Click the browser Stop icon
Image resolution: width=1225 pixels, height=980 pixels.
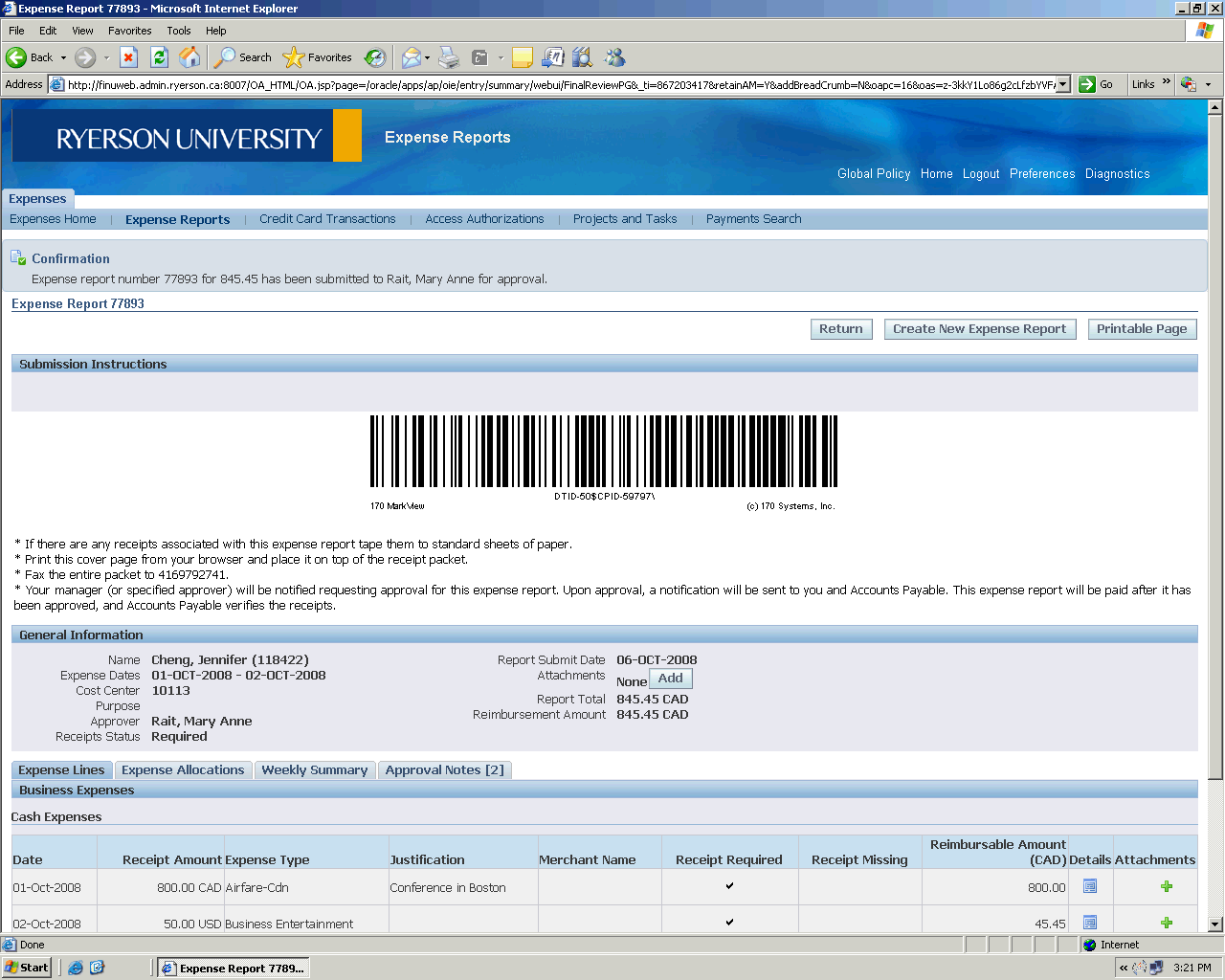pos(129,57)
